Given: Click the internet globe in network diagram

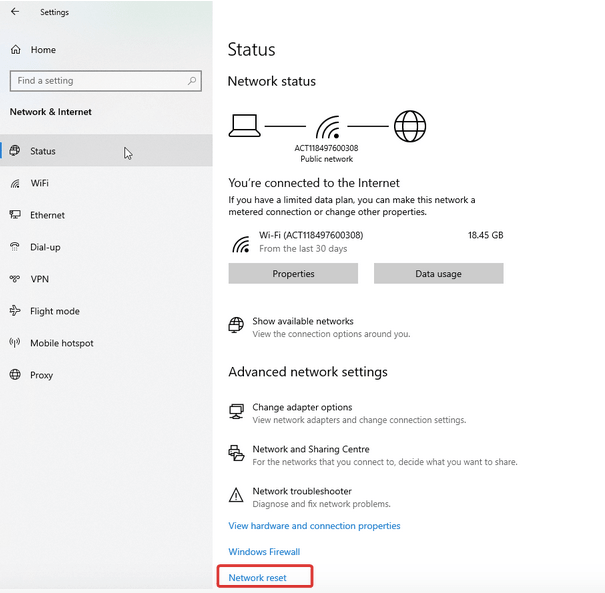Looking at the screenshot, I should 410,126.
